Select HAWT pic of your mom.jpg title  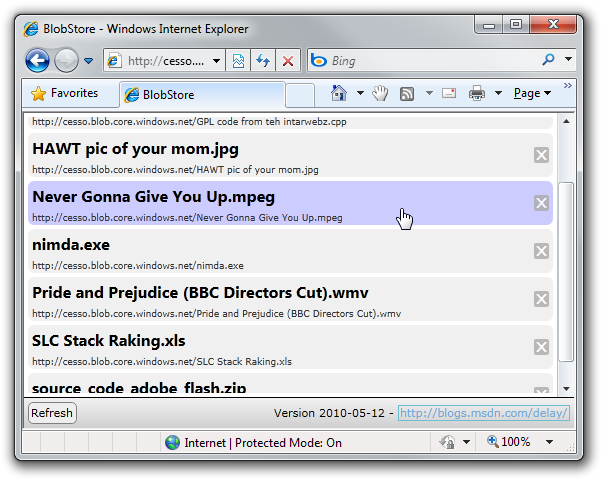(x=136, y=149)
